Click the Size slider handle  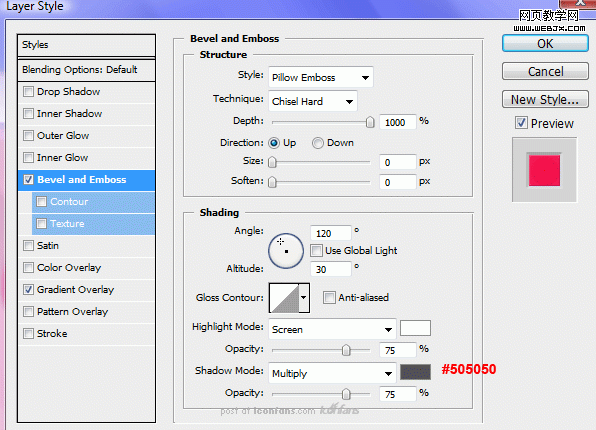point(272,162)
